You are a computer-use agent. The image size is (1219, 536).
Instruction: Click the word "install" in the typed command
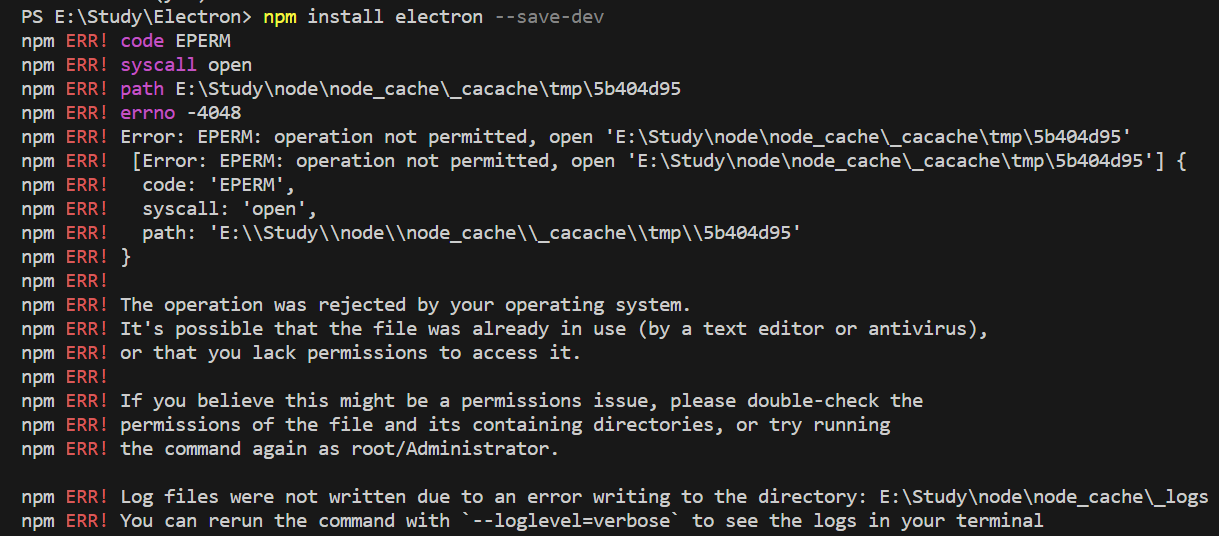coord(345,18)
